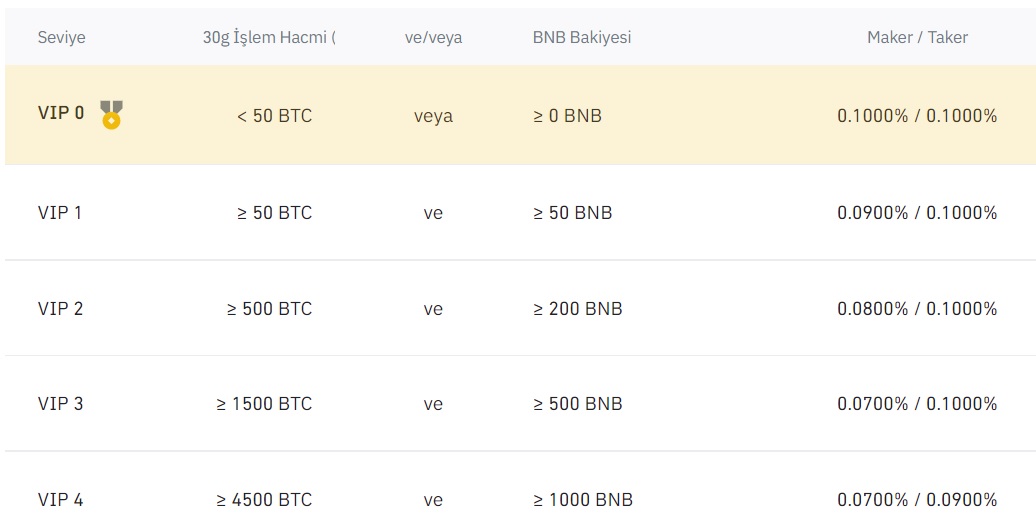Screen dimensions: 1036x531
Task: Click the ≥ 500 BTC volume cell
Action: point(269,308)
